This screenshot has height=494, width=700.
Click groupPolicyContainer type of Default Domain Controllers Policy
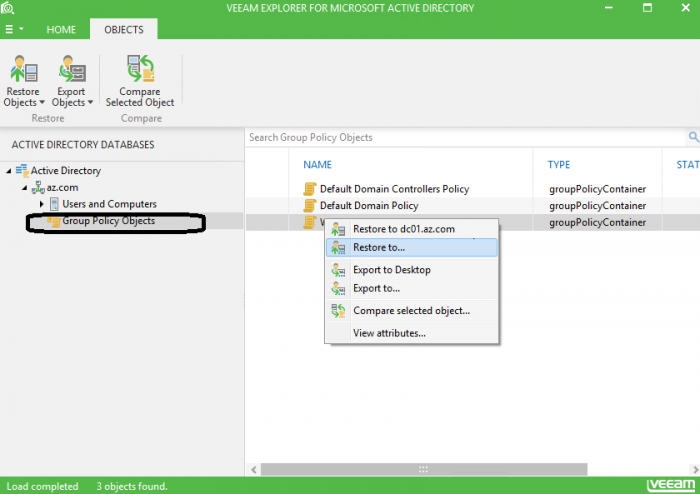point(597,189)
